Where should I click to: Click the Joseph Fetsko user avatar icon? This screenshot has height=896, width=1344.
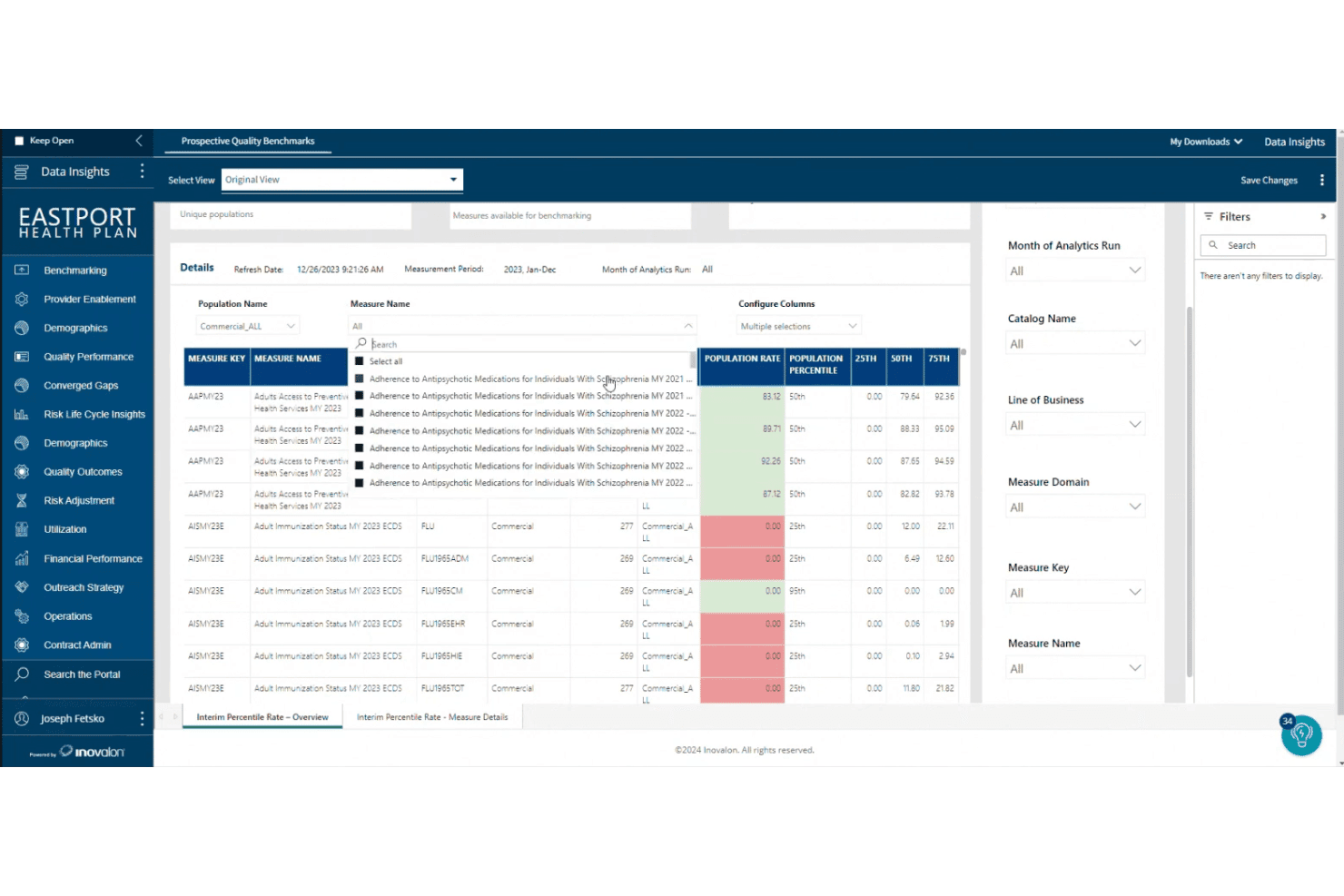tap(22, 719)
